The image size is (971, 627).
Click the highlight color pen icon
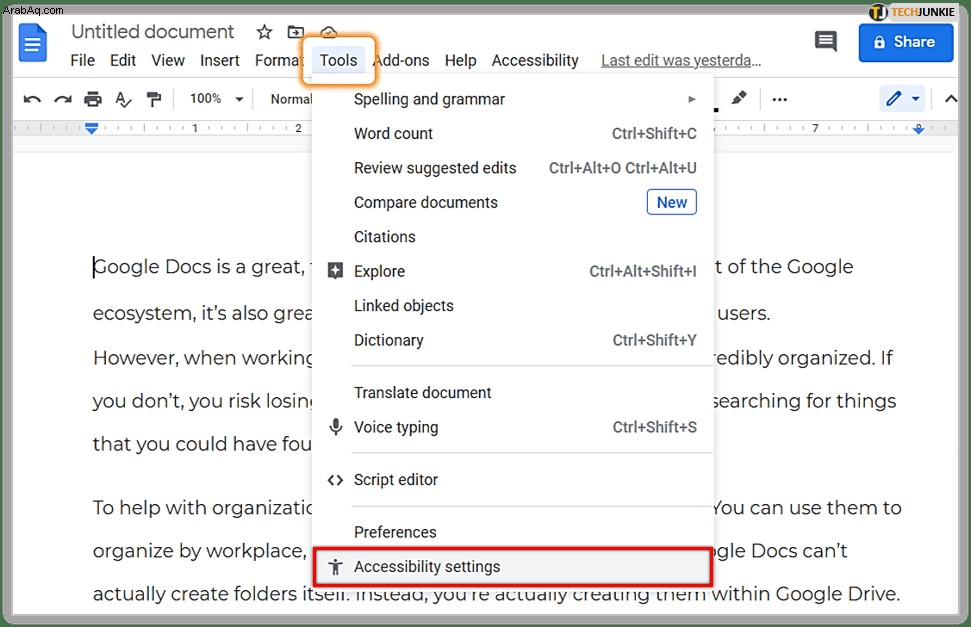pos(739,99)
